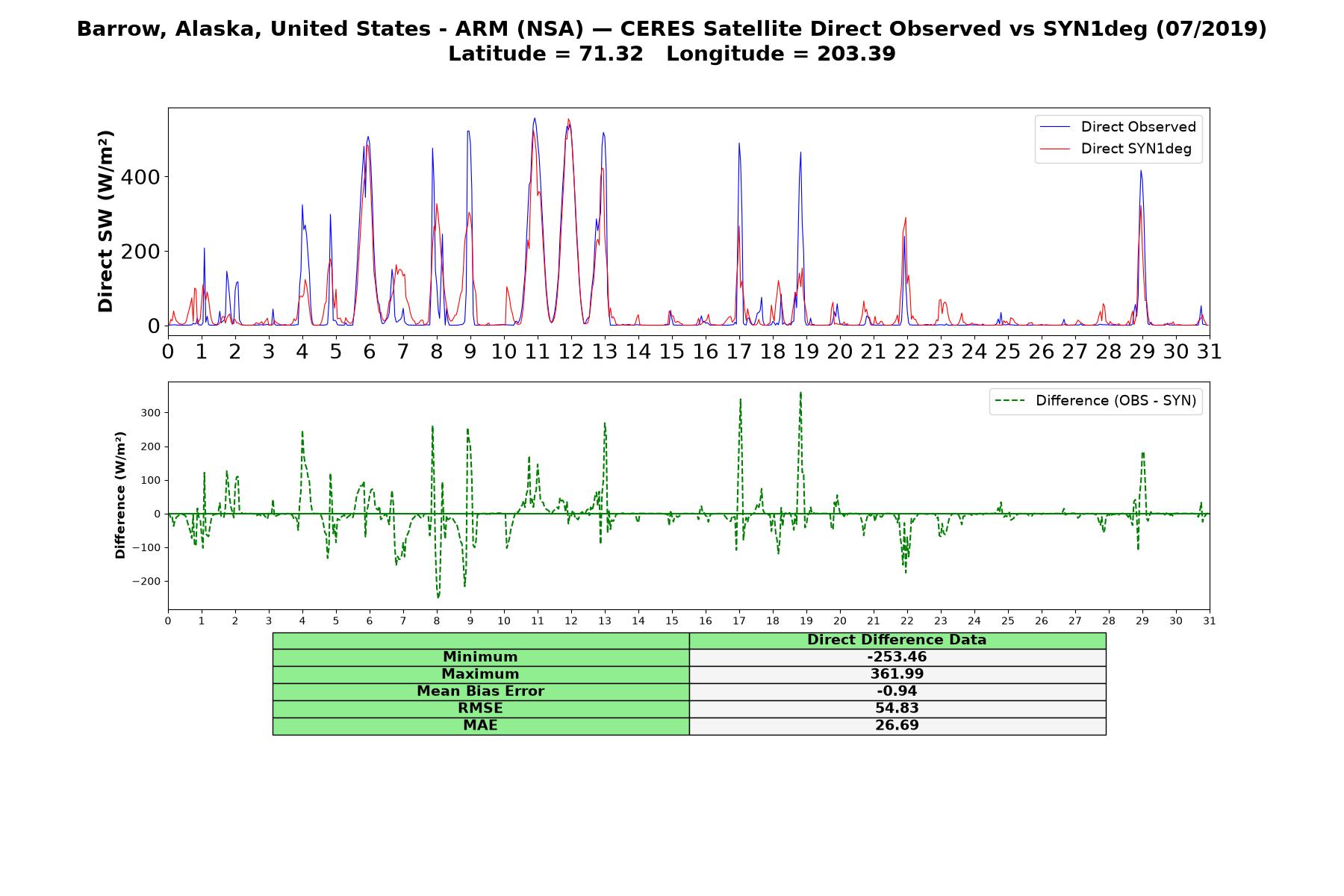Viewport: 1344px width, 896px height.
Task: Click the Mean Bias Error value -0.94
Action: (x=897, y=691)
